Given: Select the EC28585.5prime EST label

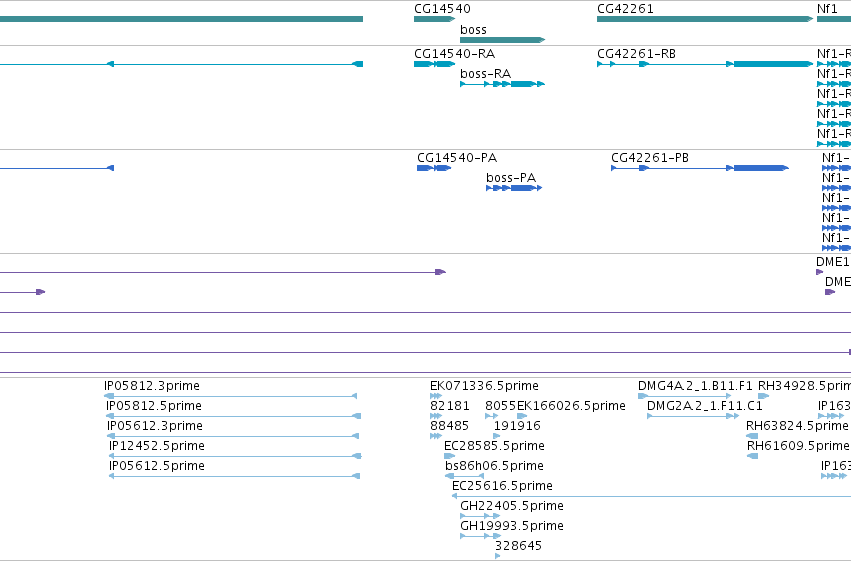Looking at the screenshot, I should (494, 446).
